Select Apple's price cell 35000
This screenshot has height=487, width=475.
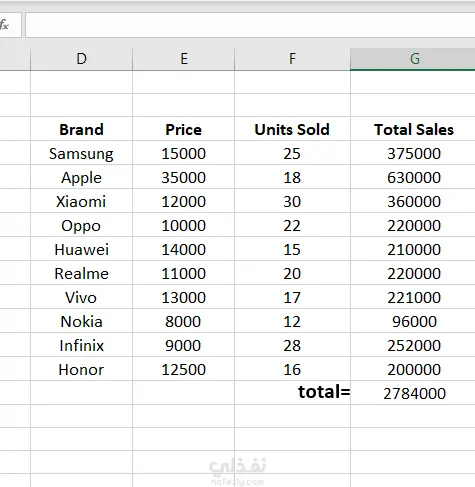183,177
